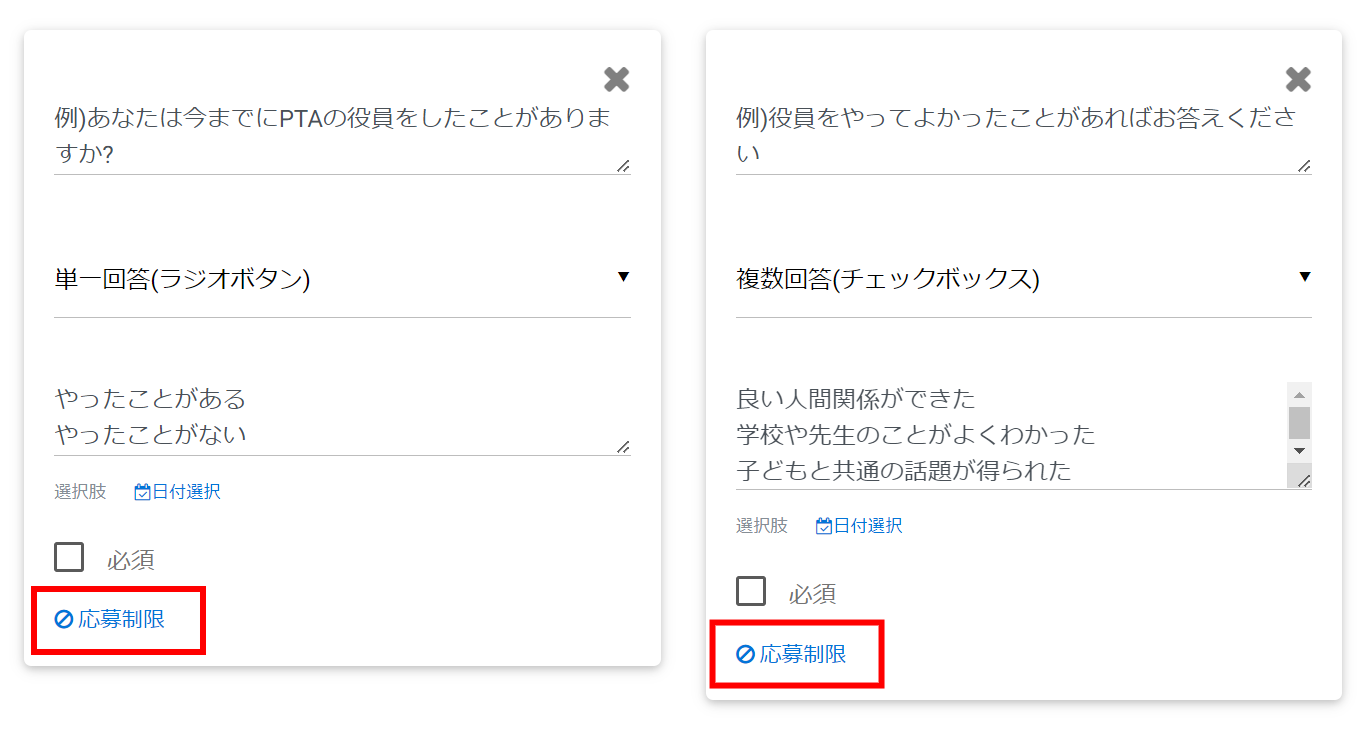Remove the checkbox question card with X
Screen dimensions: 1371x732
[1298, 80]
